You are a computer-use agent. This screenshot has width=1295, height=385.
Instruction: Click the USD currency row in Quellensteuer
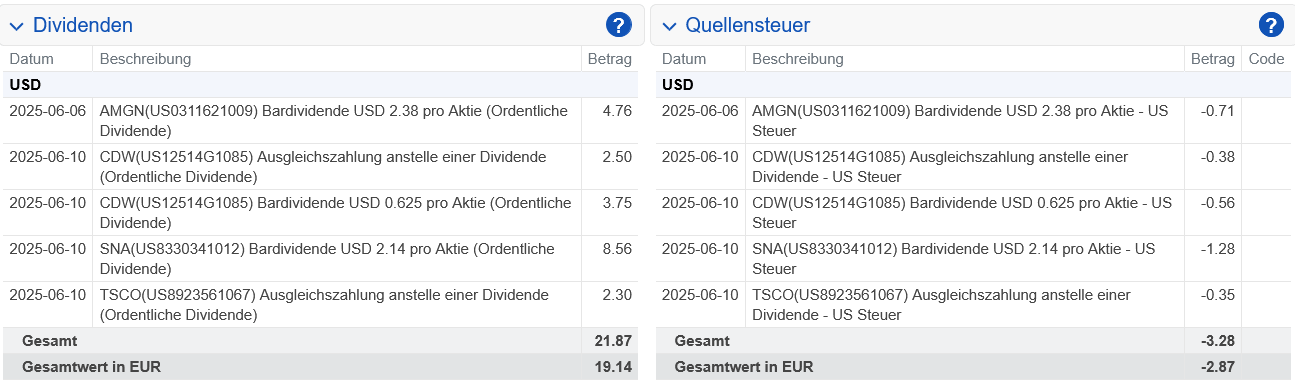click(x=973, y=85)
